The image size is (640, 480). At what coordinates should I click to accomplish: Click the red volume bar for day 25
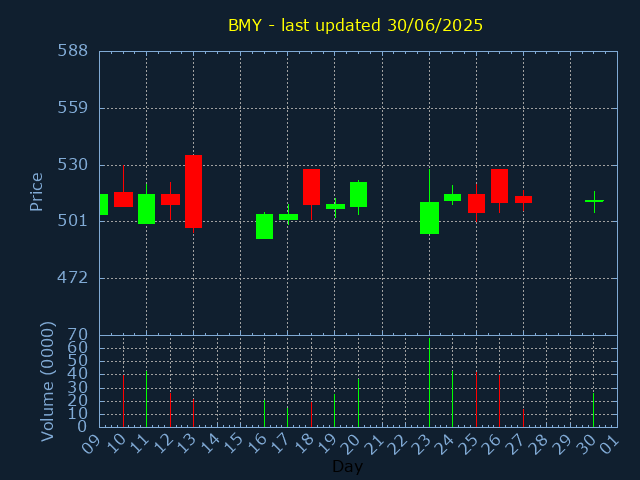tap(476, 400)
